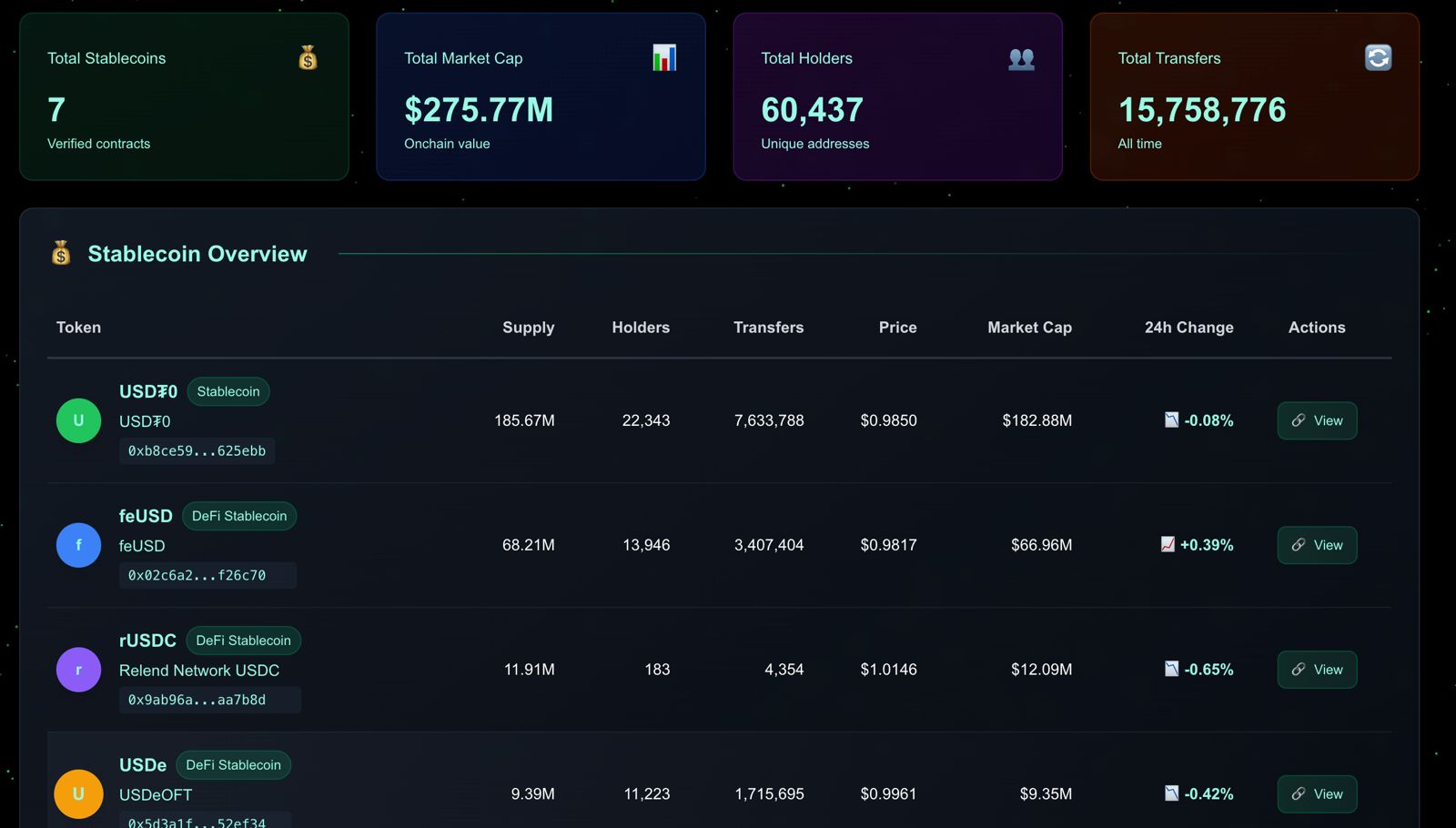Screen dimensions: 1456x828
Task: Sort by the 24h Change column header
Action: (1189, 328)
